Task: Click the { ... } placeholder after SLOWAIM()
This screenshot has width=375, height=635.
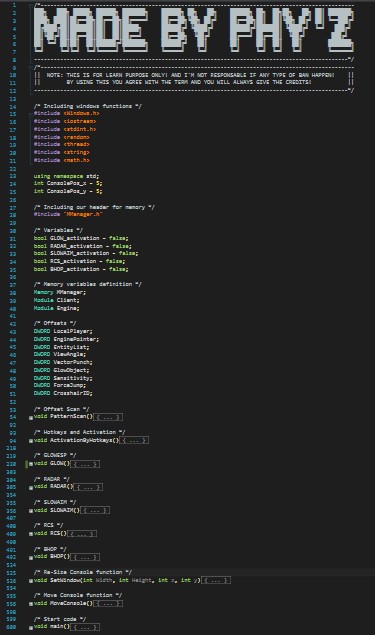Action: pyautogui.click(x=95, y=510)
